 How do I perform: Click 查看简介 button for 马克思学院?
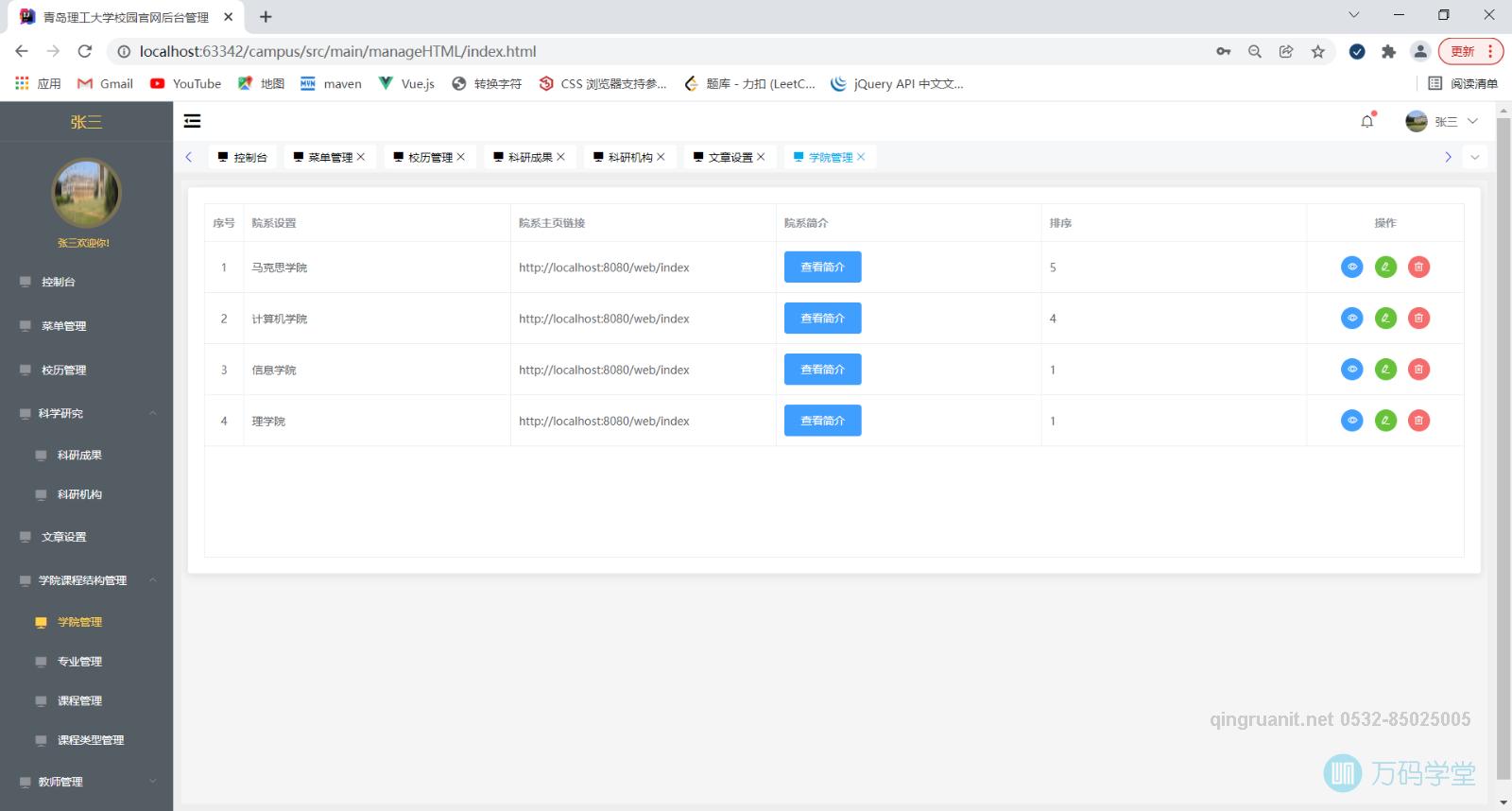[x=822, y=267]
